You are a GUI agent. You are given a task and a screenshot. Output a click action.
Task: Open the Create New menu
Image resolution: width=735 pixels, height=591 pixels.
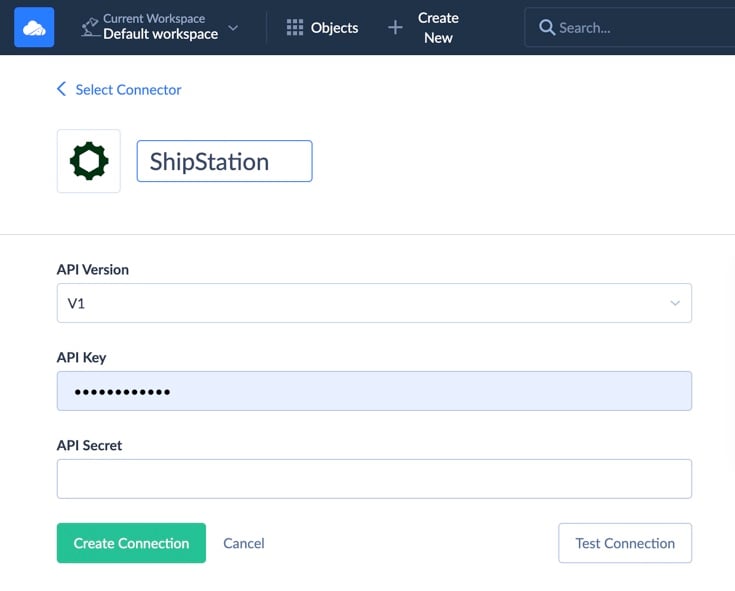pos(437,28)
